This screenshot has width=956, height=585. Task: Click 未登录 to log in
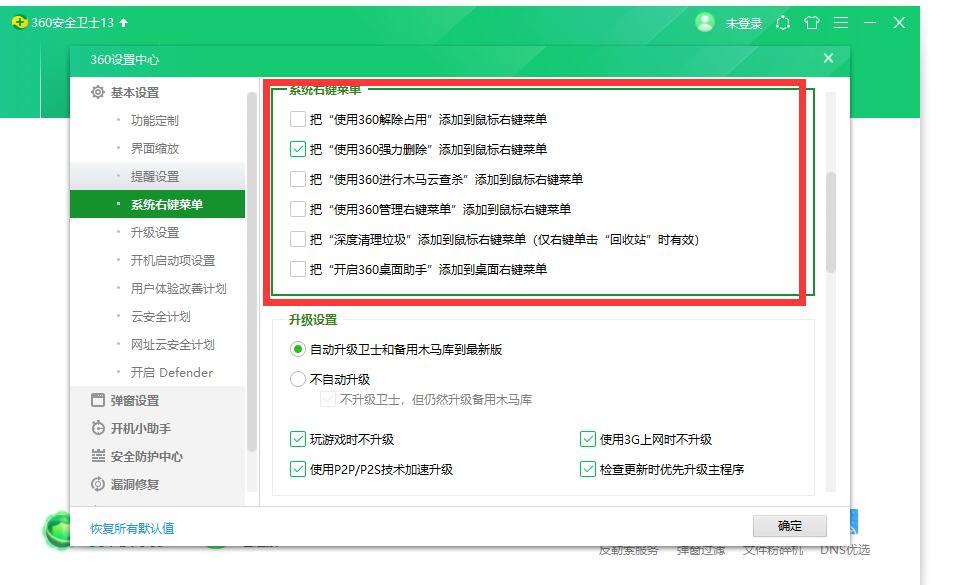(743, 23)
